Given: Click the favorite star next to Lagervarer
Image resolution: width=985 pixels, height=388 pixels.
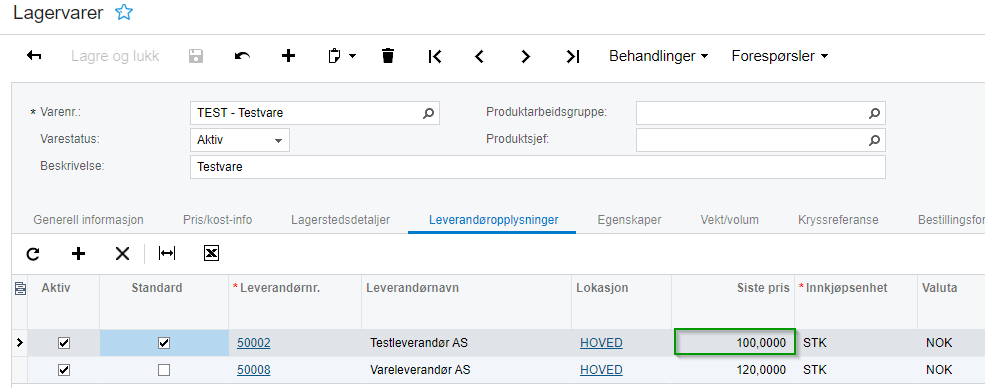Looking at the screenshot, I should (124, 13).
